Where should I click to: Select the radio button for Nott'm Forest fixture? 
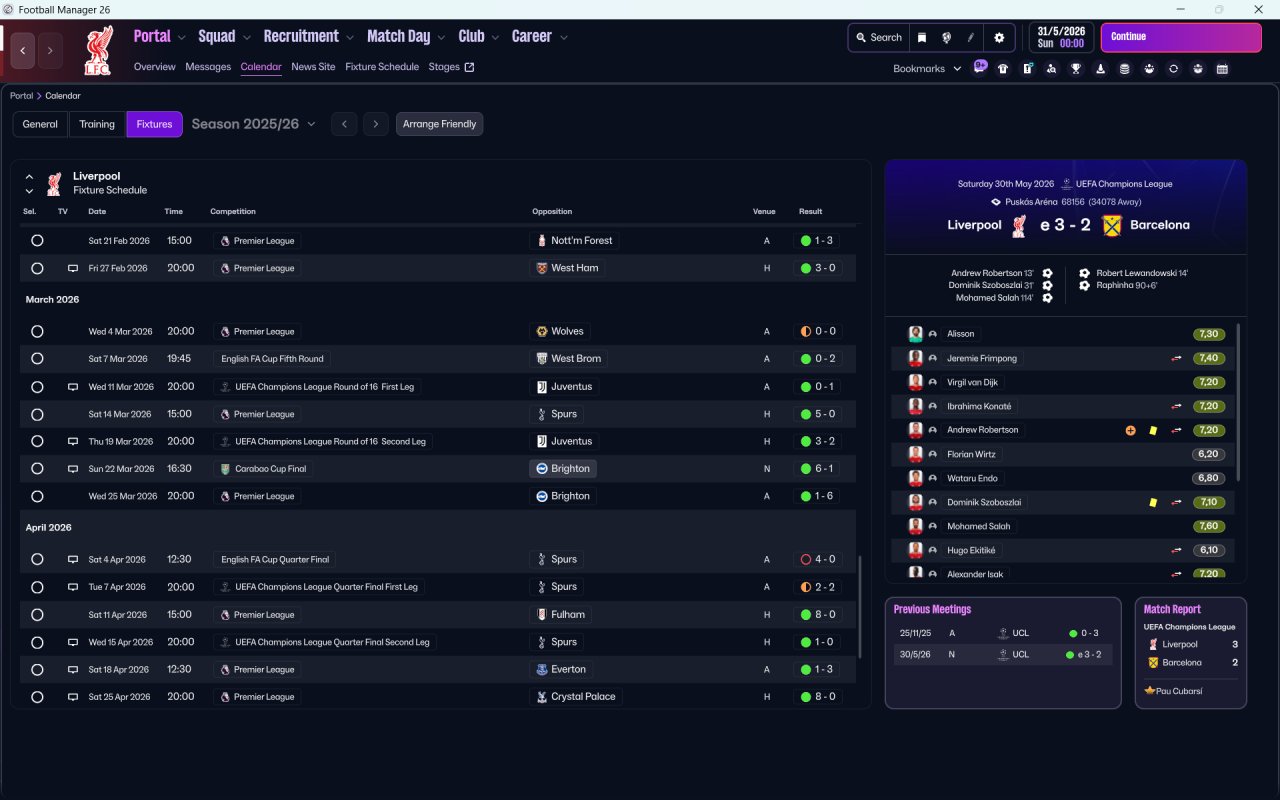tap(37, 240)
